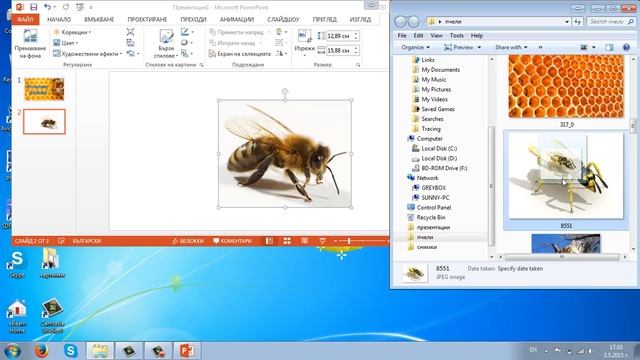Image resolution: width=640 pixels, height=360 pixels.
Task: Switch to the НАЧАЛО tab
Action: tap(59, 19)
